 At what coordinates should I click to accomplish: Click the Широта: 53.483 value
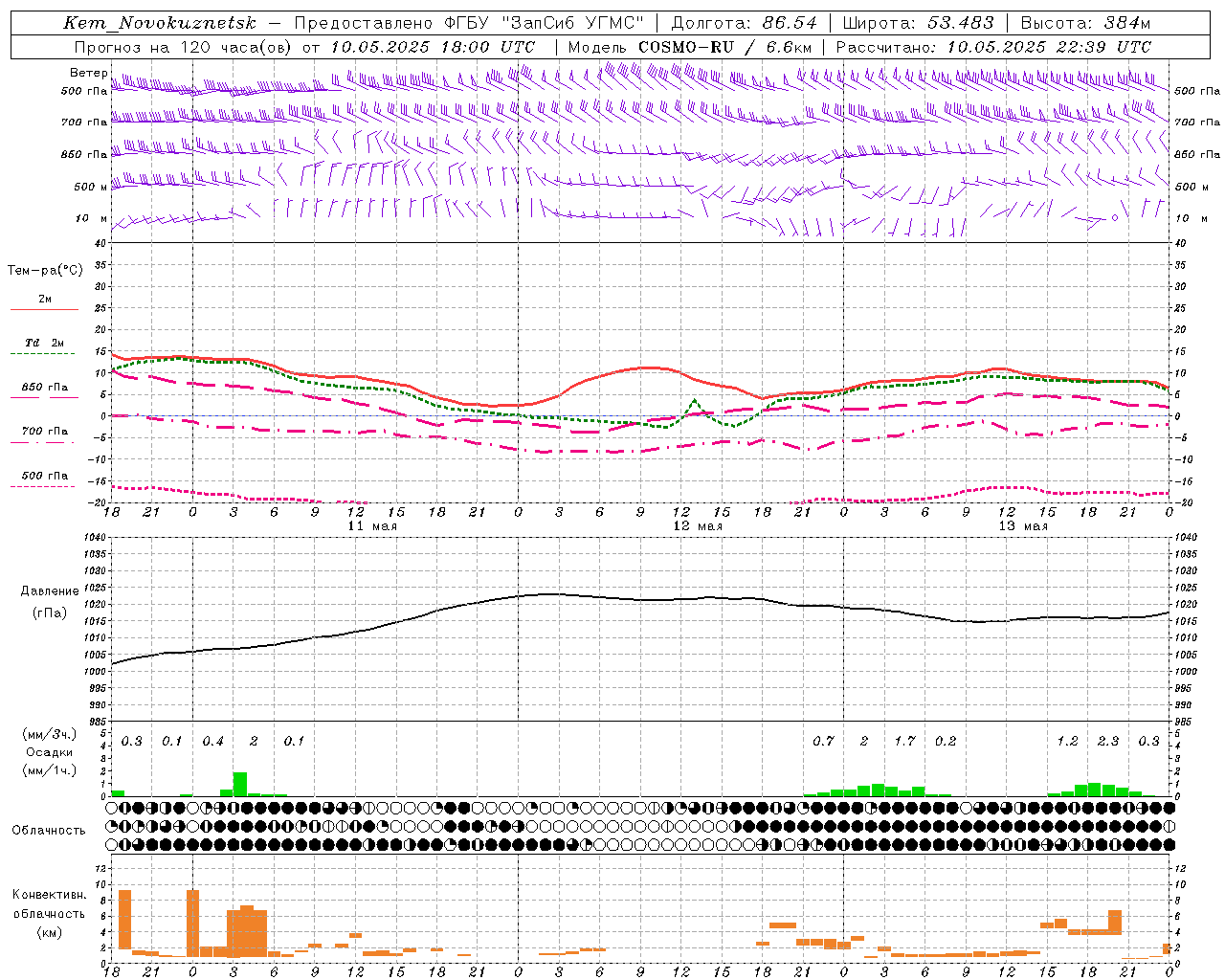point(918,23)
